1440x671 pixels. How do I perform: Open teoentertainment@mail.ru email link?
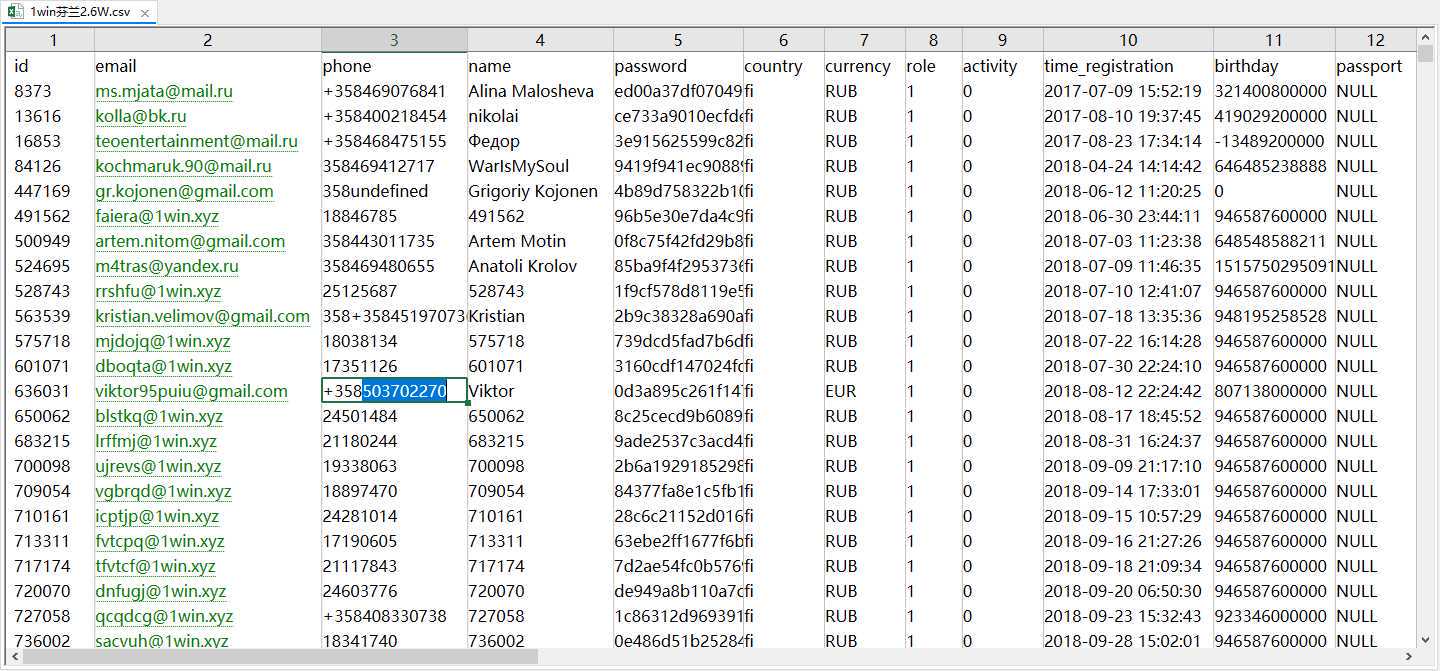[197, 141]
